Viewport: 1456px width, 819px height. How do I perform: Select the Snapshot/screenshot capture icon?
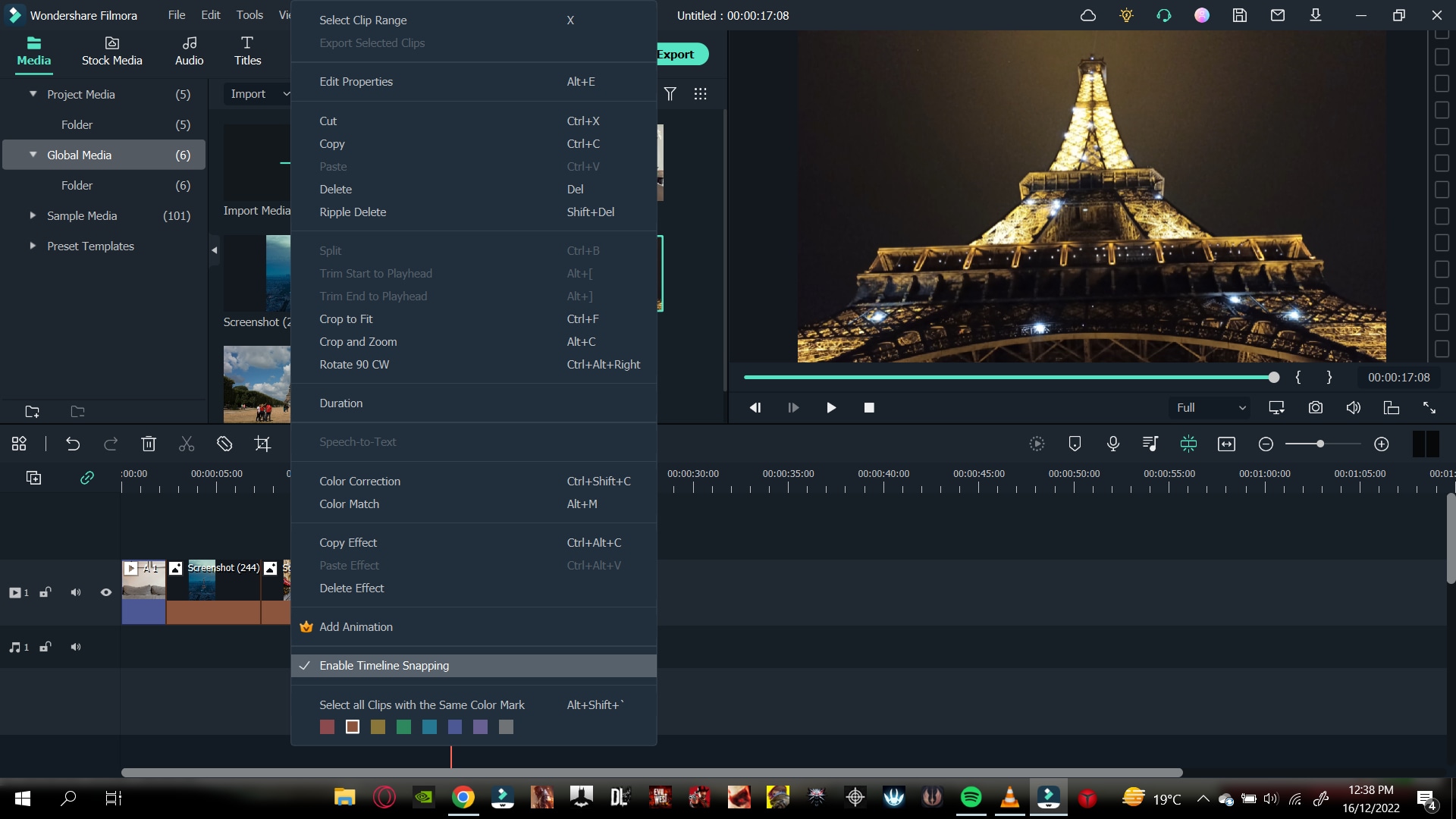(x=1316, y=407)
